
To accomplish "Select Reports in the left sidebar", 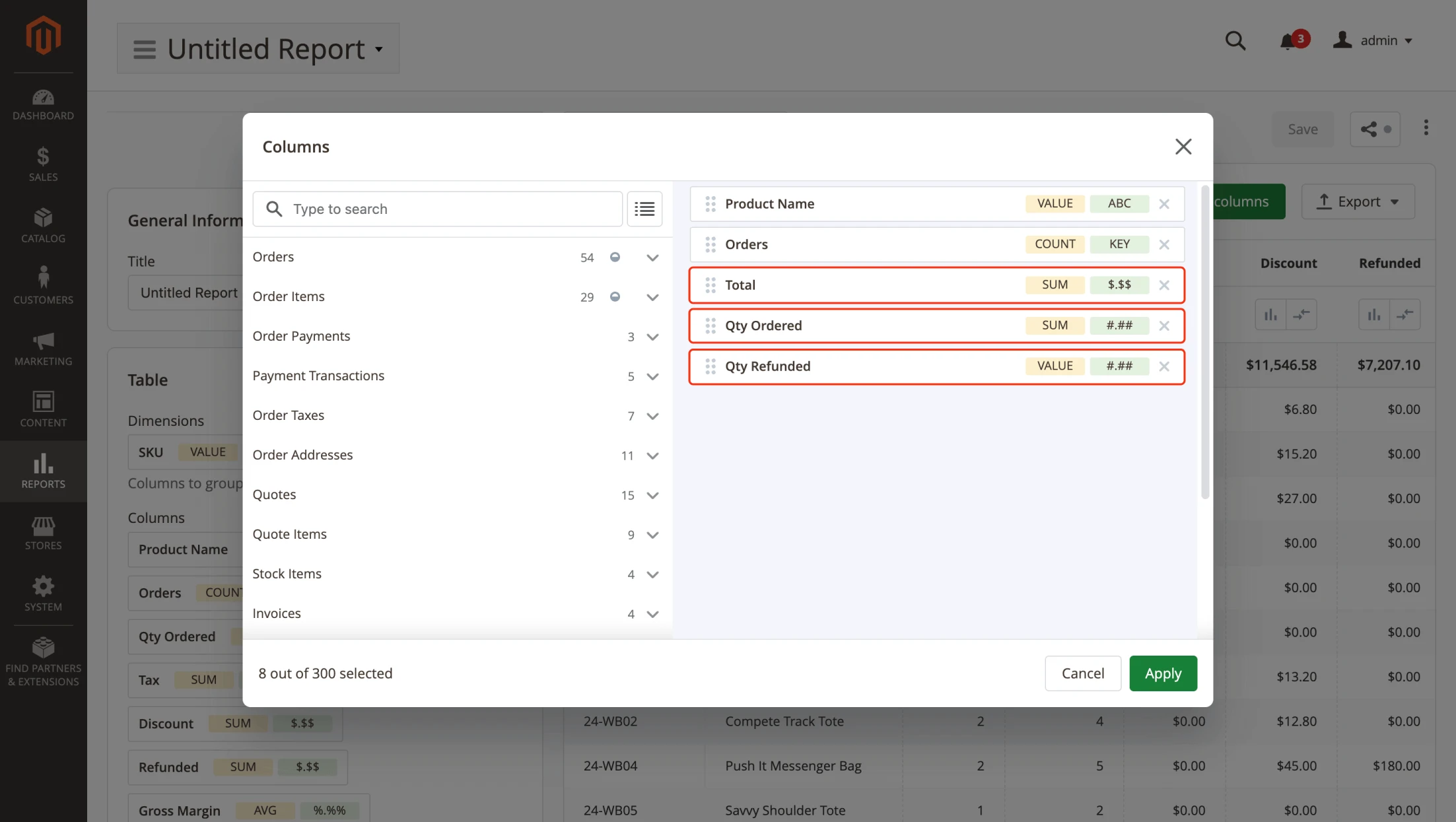I will coord(43,470).
